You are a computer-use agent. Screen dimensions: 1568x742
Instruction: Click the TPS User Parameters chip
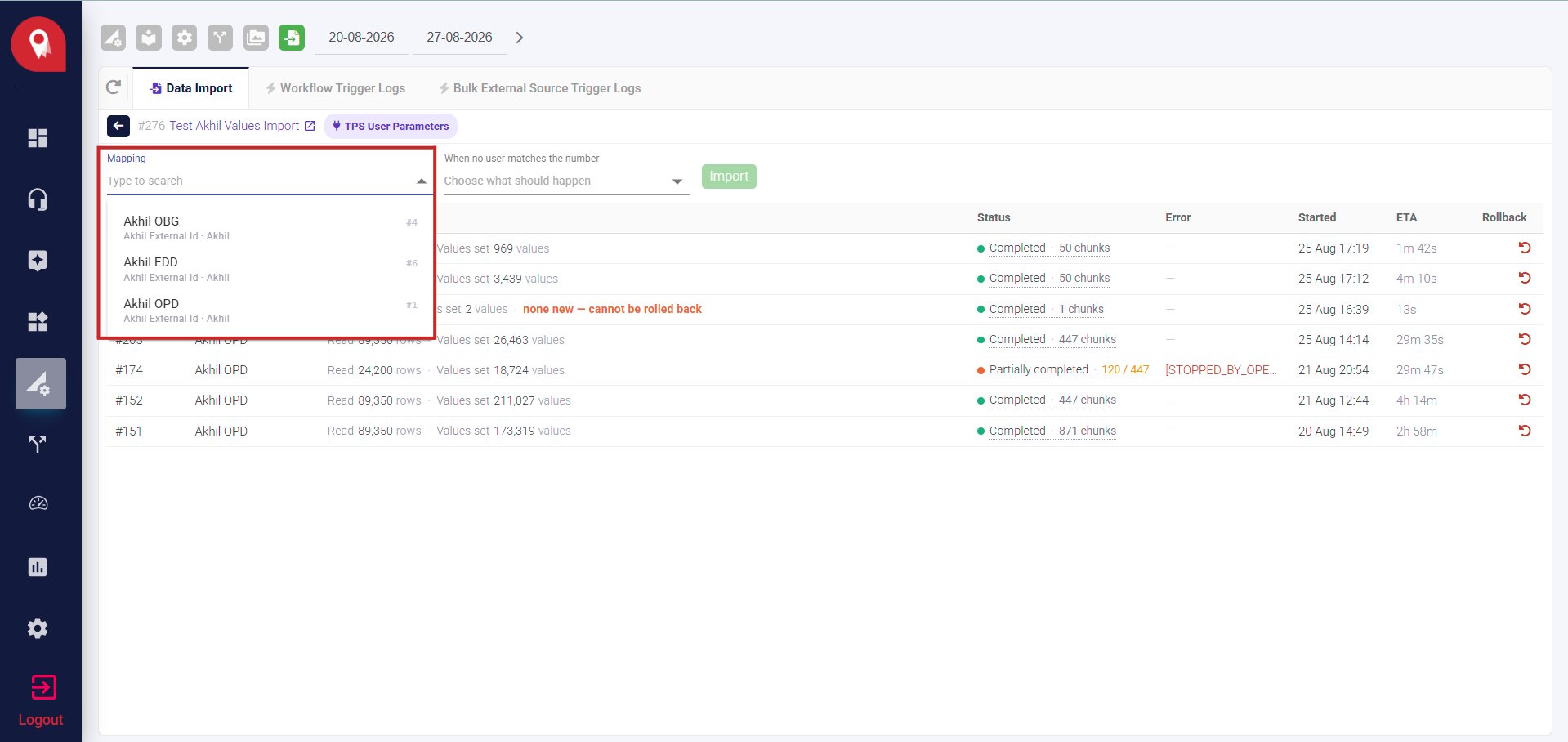[x=391, y=126]
